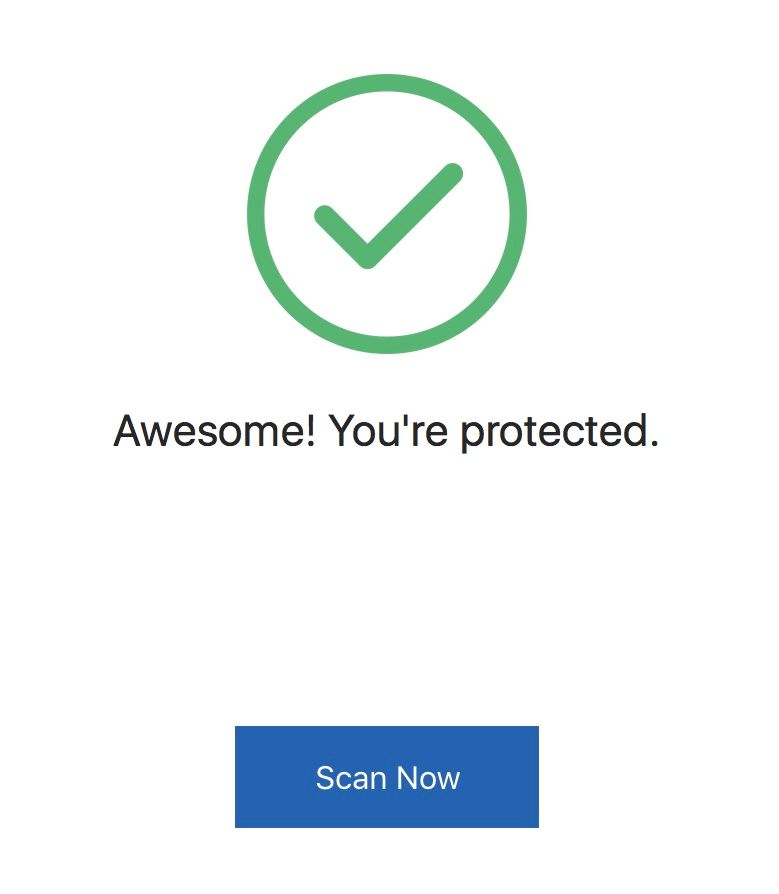Click the green checkmark status icon
The image size is (779, 894).
[387, 214]
